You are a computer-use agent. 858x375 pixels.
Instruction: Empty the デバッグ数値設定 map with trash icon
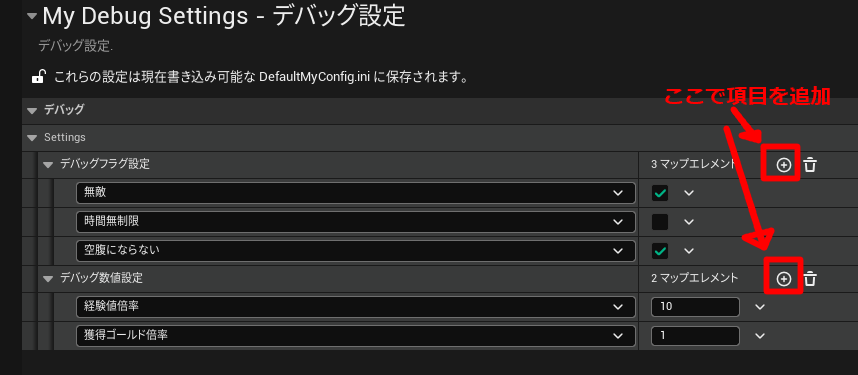click(x=810, y=279)
